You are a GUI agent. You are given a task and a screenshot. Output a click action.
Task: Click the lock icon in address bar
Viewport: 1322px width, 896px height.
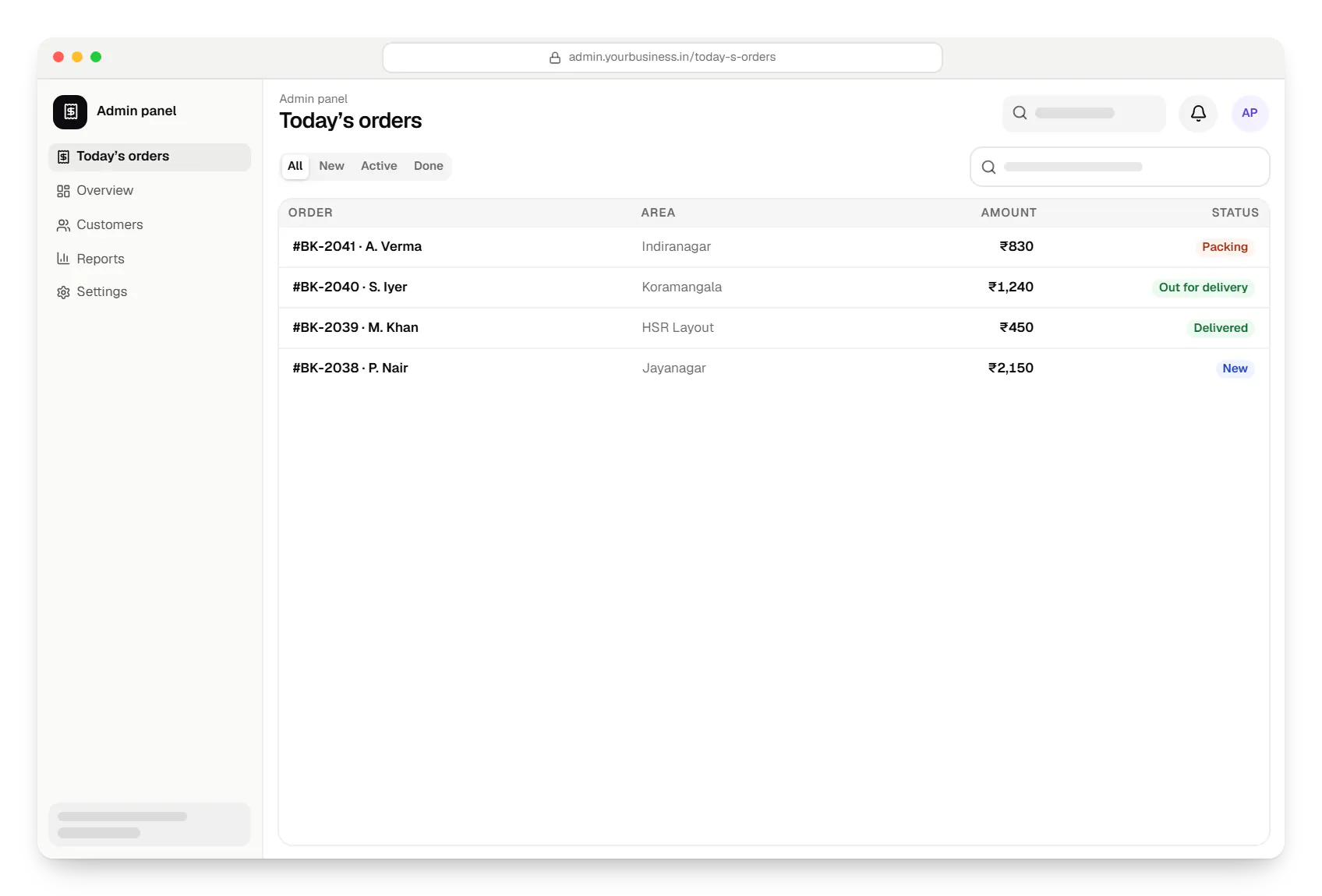555,58
